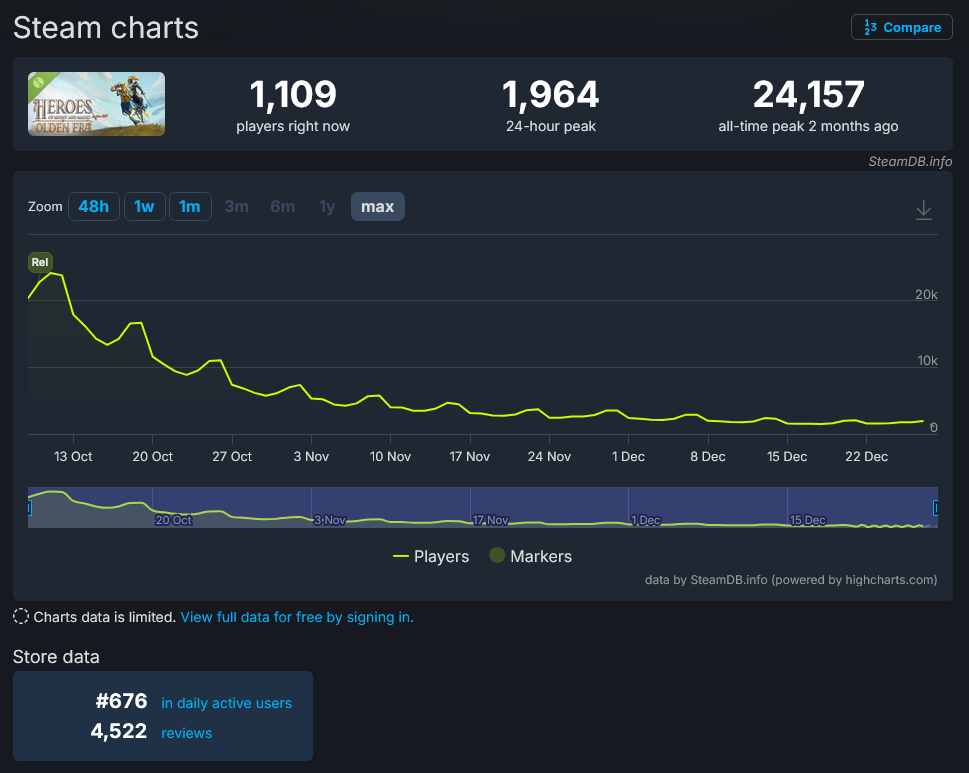The width and height of the screenshot is (969, 773).
Task: Set chart zoom to 6m
Action: tap(282, 206)
